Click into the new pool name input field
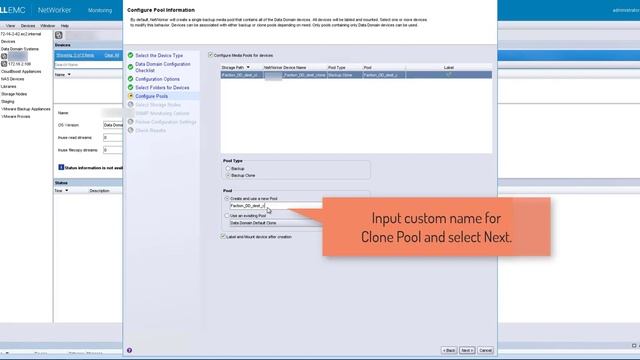The image size is (640, 360). tap(276, 206)
